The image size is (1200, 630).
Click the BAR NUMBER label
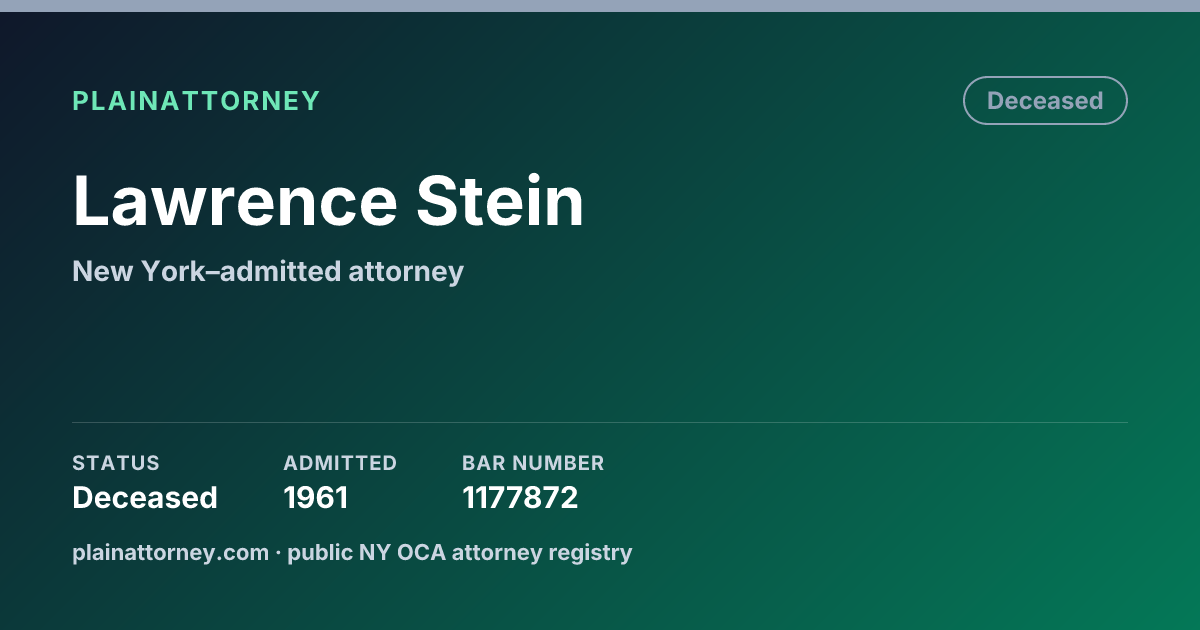pyautogui.click(x=533, y=463)
